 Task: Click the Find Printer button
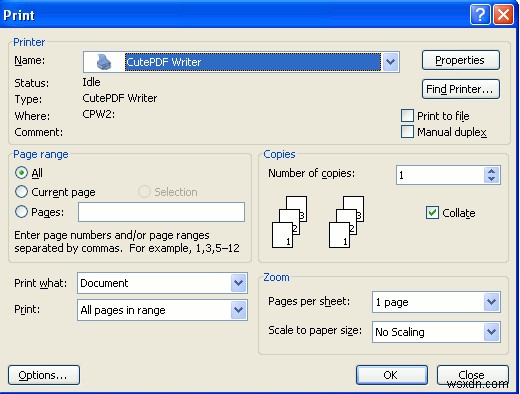point(461,89)
